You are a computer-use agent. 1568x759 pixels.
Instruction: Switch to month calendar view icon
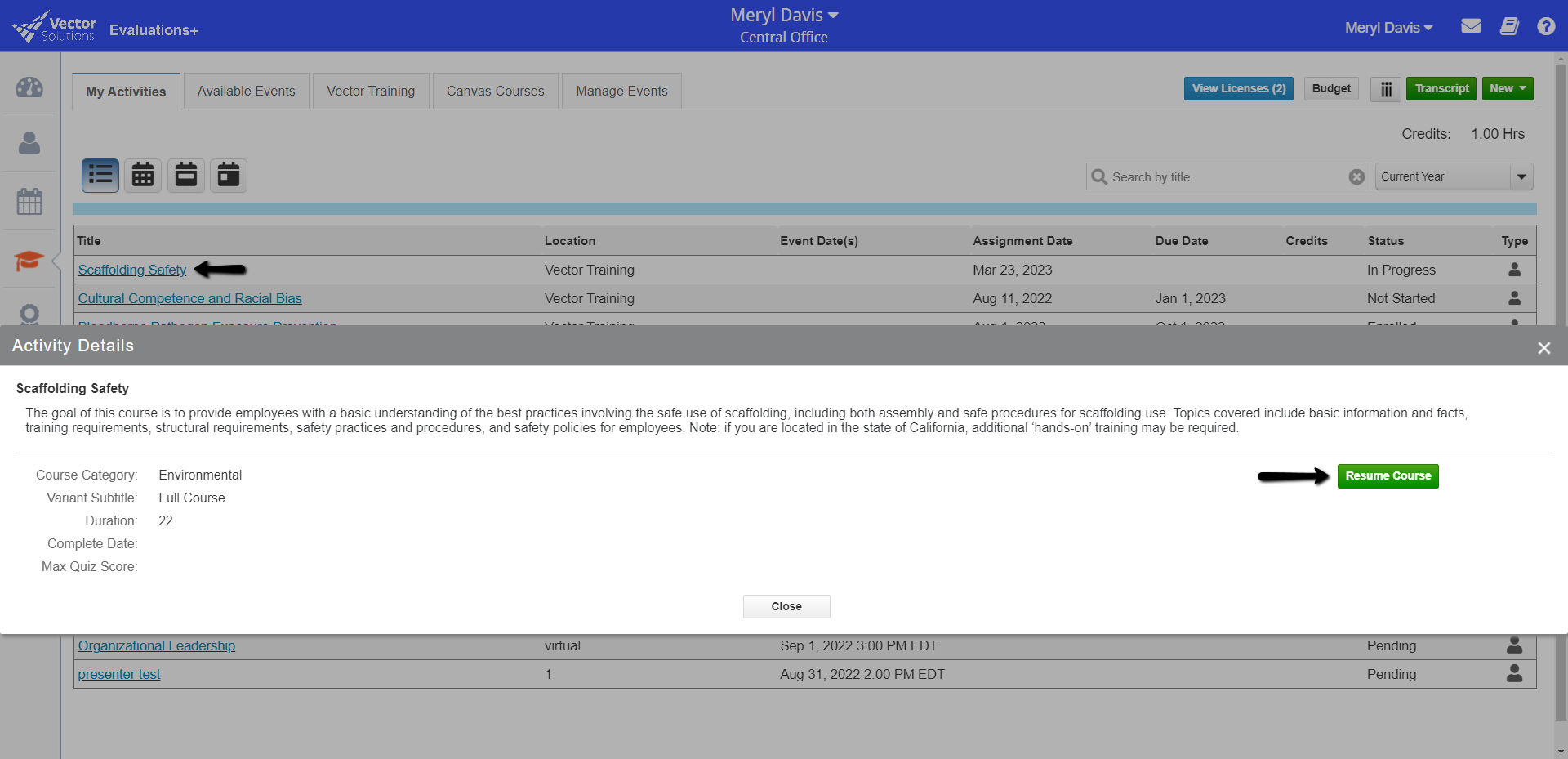(143, 175)
